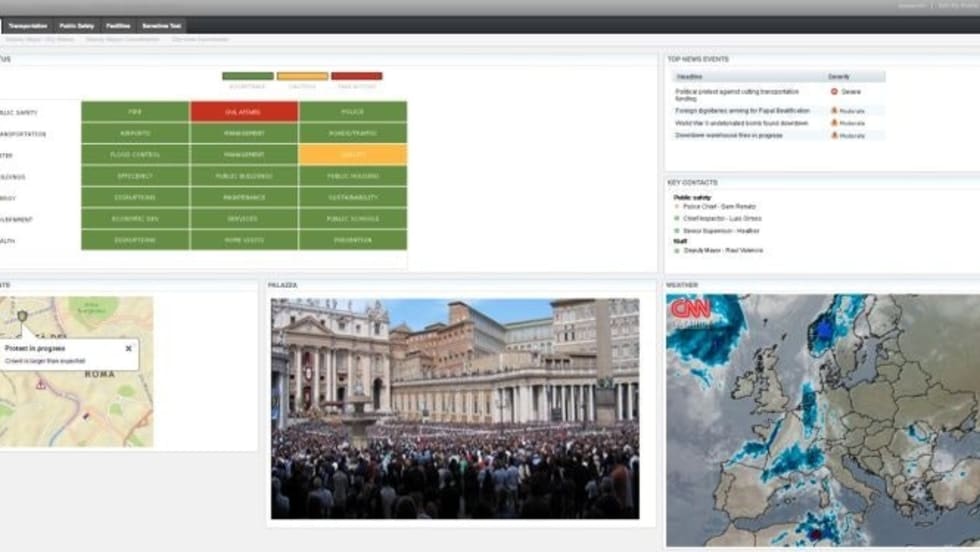This screenshot has width=980, height=552.
Task: Click the yellow Caution legend swatch
Action: point(302,76)
